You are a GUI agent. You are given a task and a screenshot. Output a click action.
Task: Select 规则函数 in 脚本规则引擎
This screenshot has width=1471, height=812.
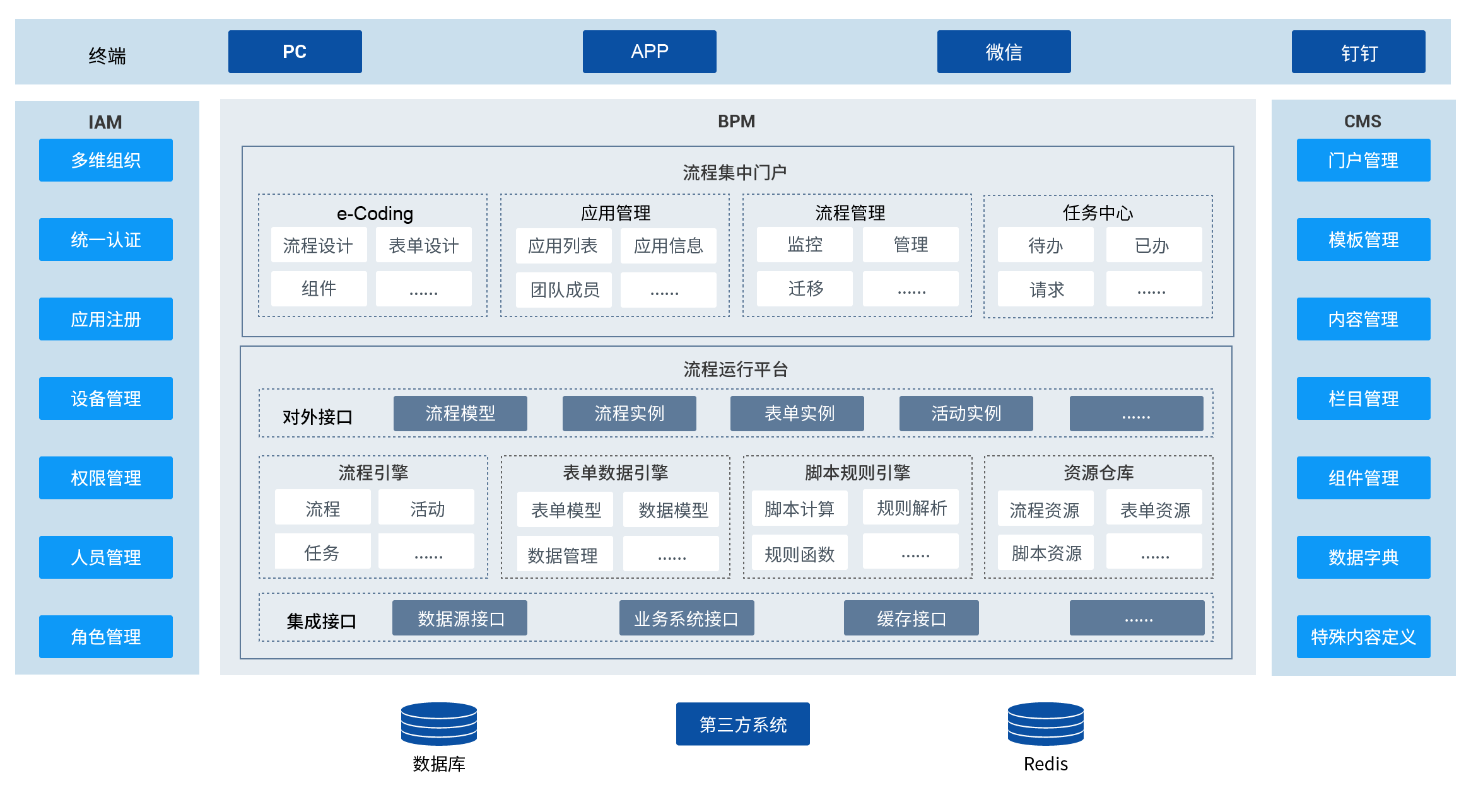800,552
